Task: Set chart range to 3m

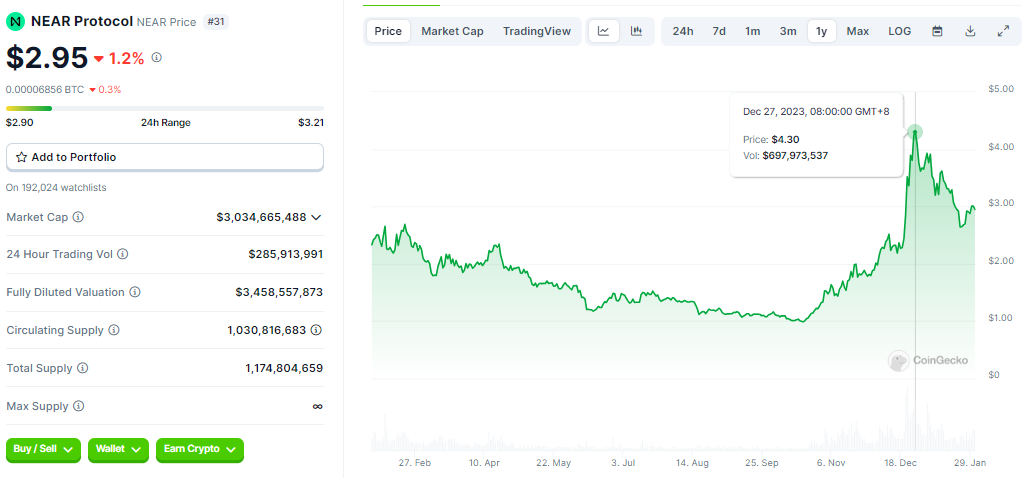Action: coord(788,31)
